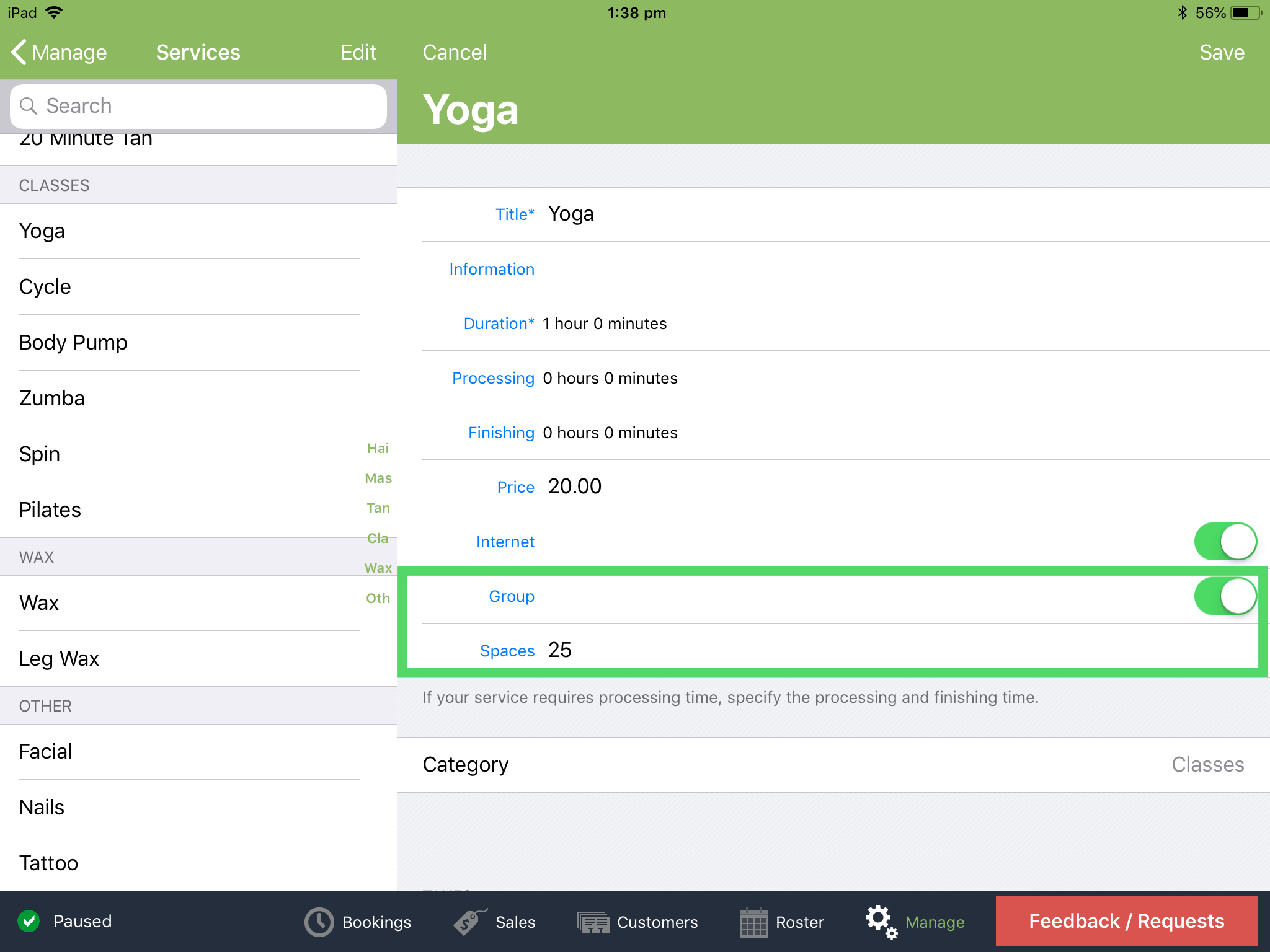The image size is (1270, 952).
Task: Open the Duration picker for Yoga
Action: [605, 323]
